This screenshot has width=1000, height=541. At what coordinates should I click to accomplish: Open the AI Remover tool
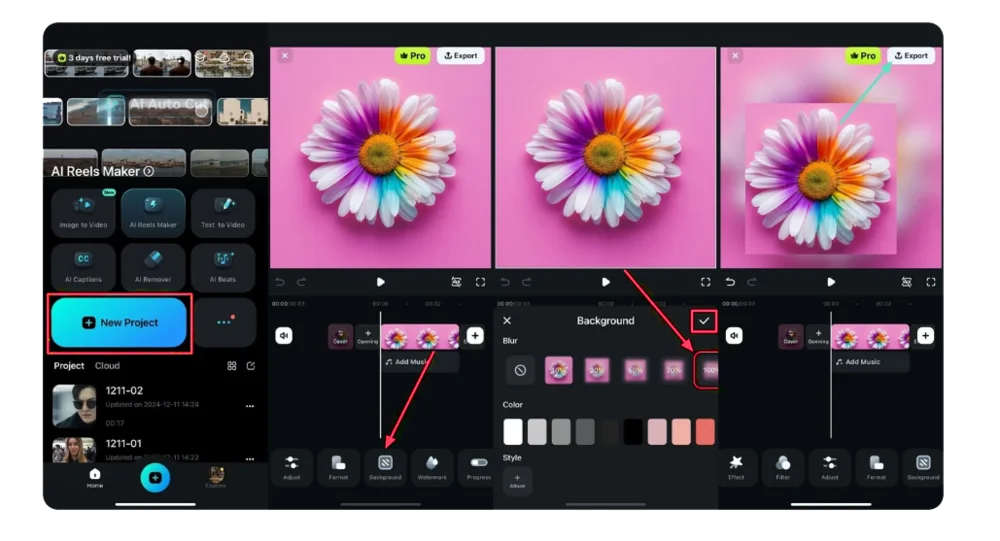153,266
